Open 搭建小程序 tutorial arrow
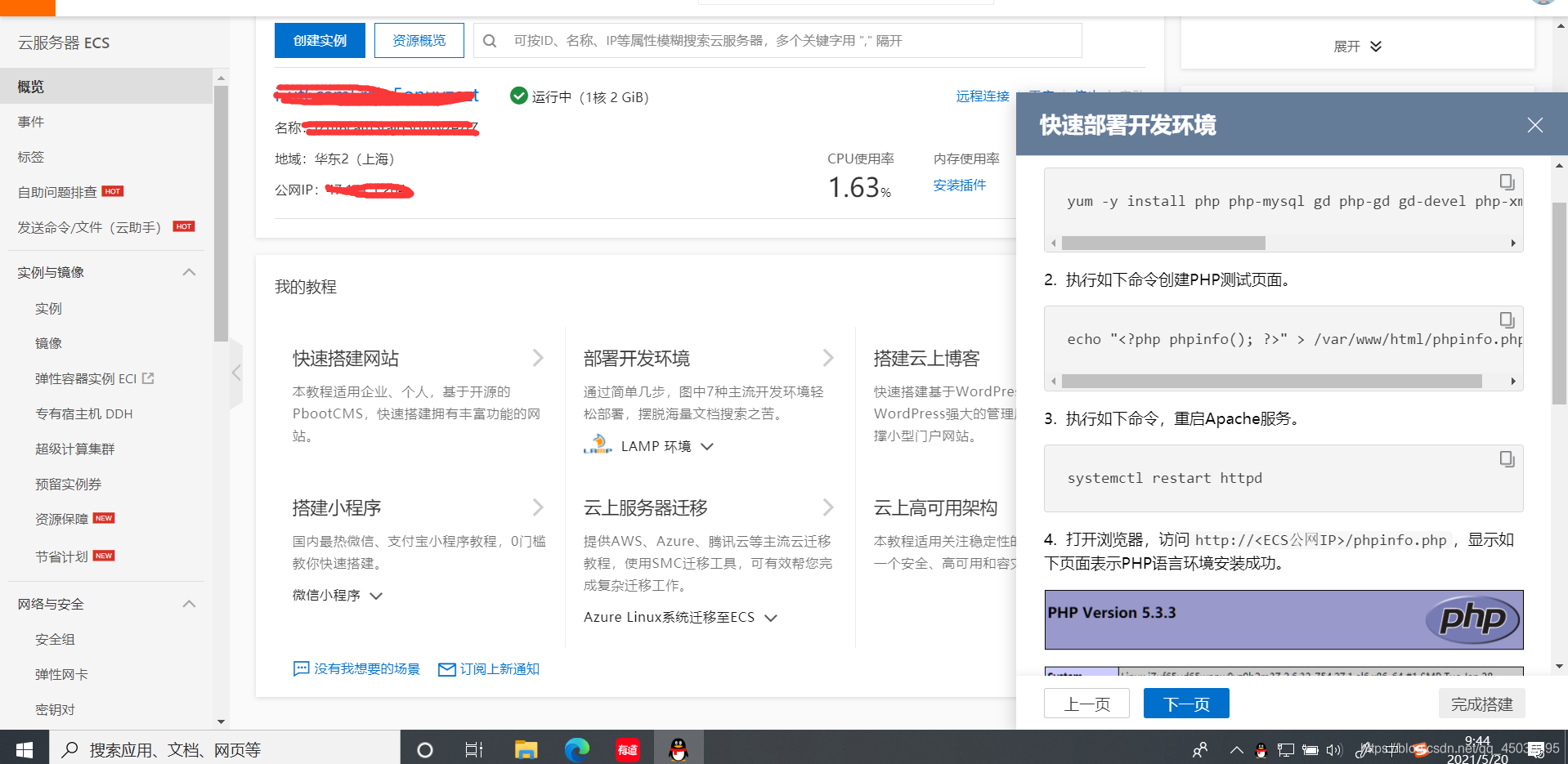The height and width of the screenshot is (764, 1568). tap(537, 507)
